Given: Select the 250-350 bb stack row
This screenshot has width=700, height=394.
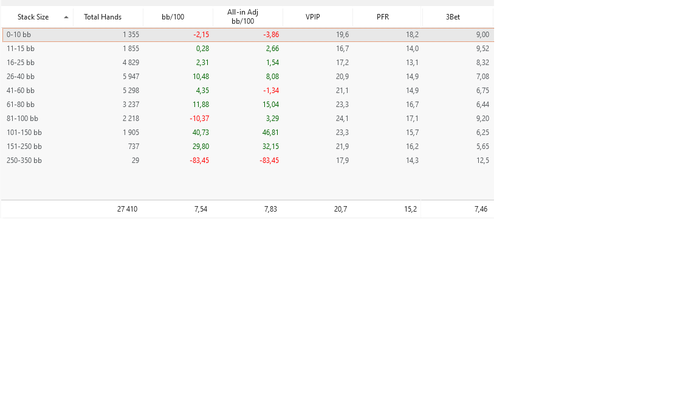Looking at the screenshot, I should point(248,160).
